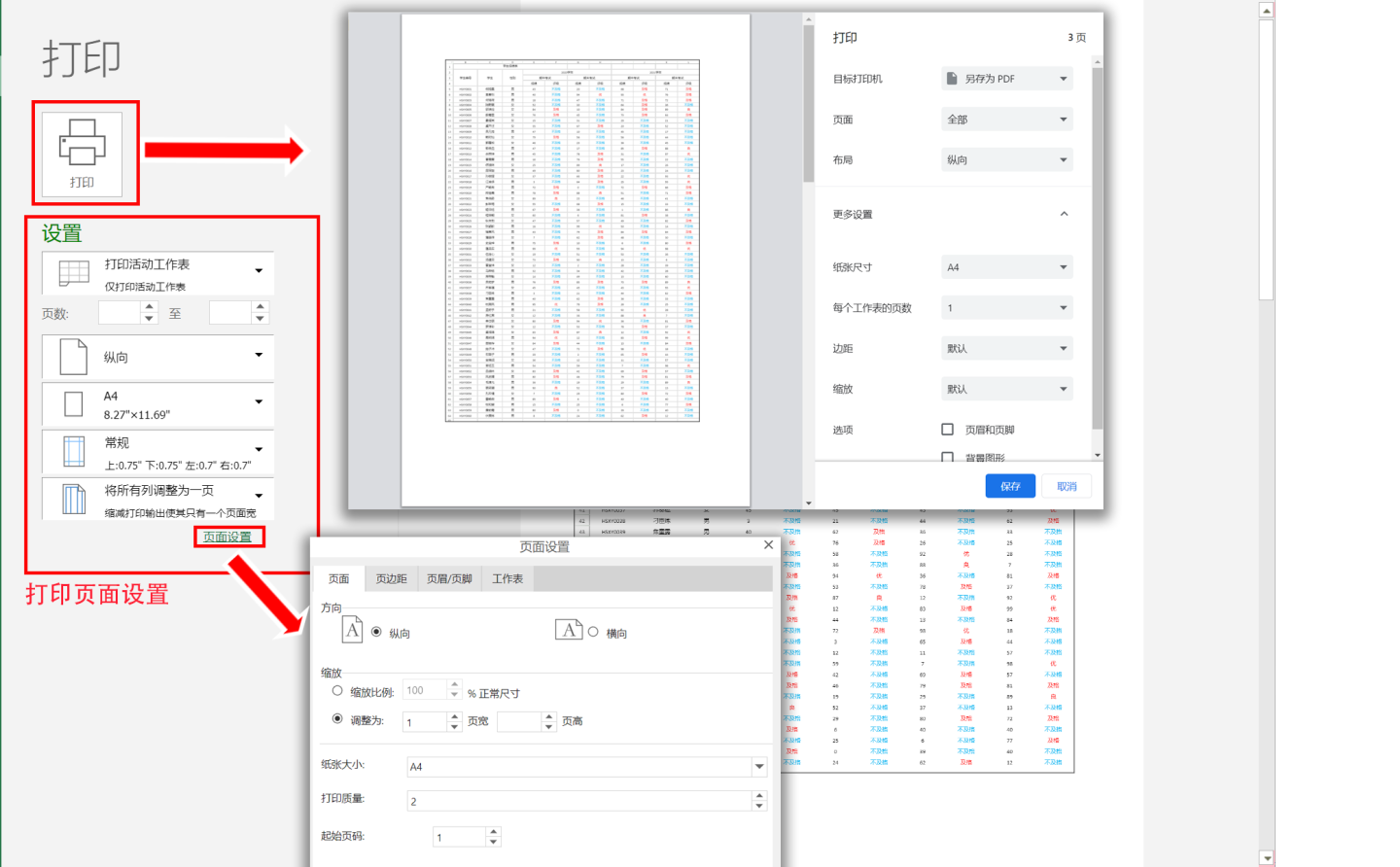Screen dimensions: 1400x867
Task: Click the 页高 input field
Action: [x=519, y=722]
